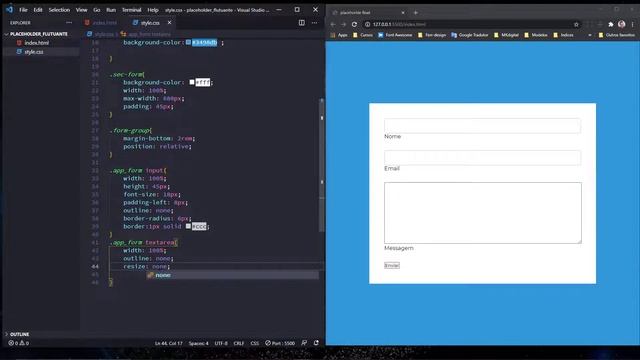Open the Font Awesome bookmark

pos(395,35)
